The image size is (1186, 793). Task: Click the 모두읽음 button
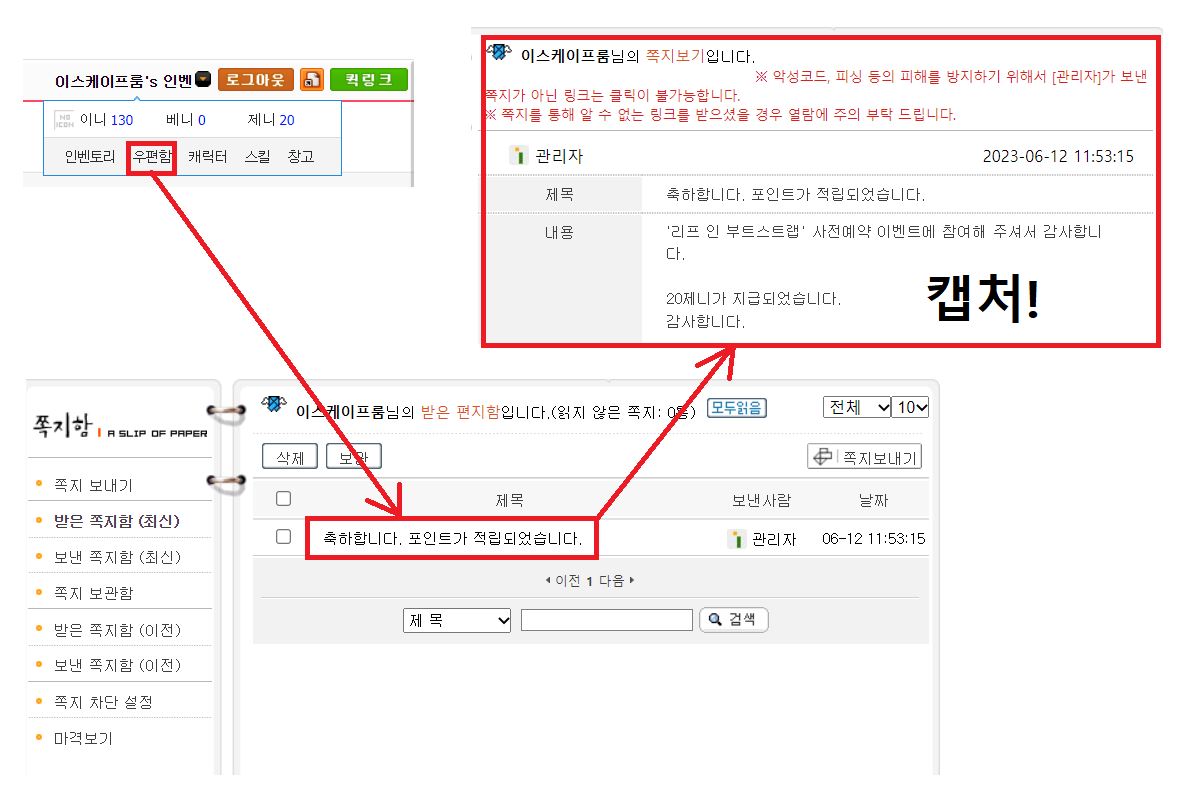tap(736, 407)
